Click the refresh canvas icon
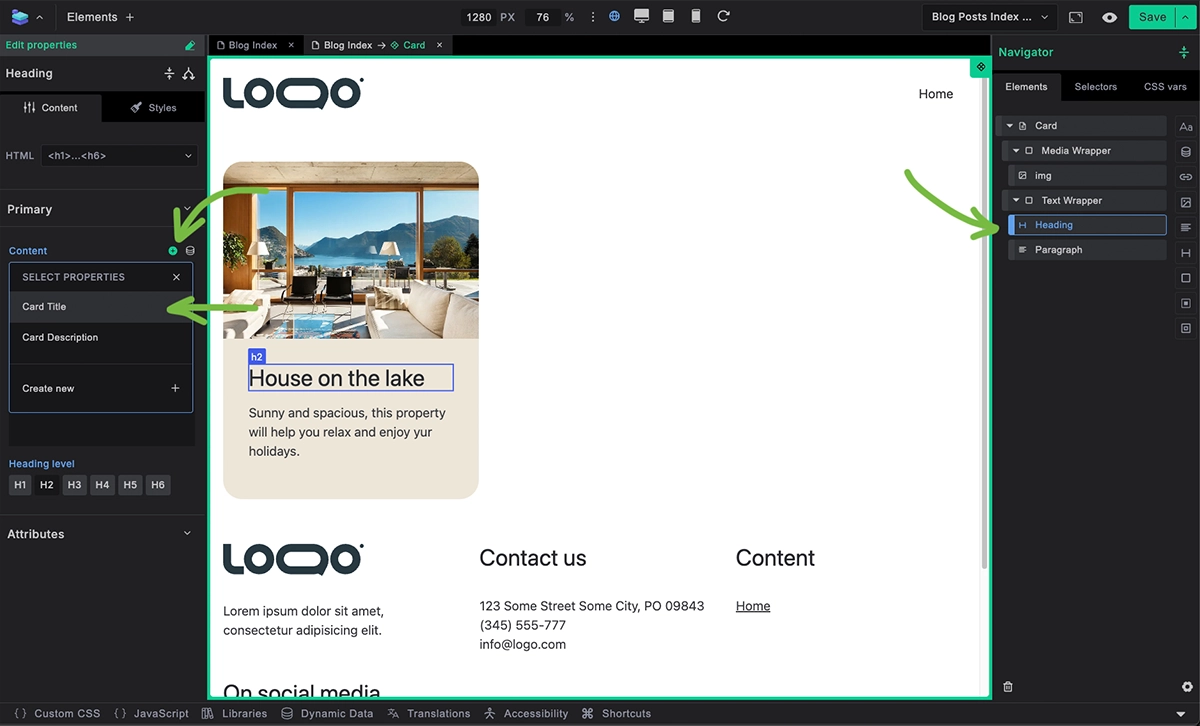 click(x=723, y=17)
